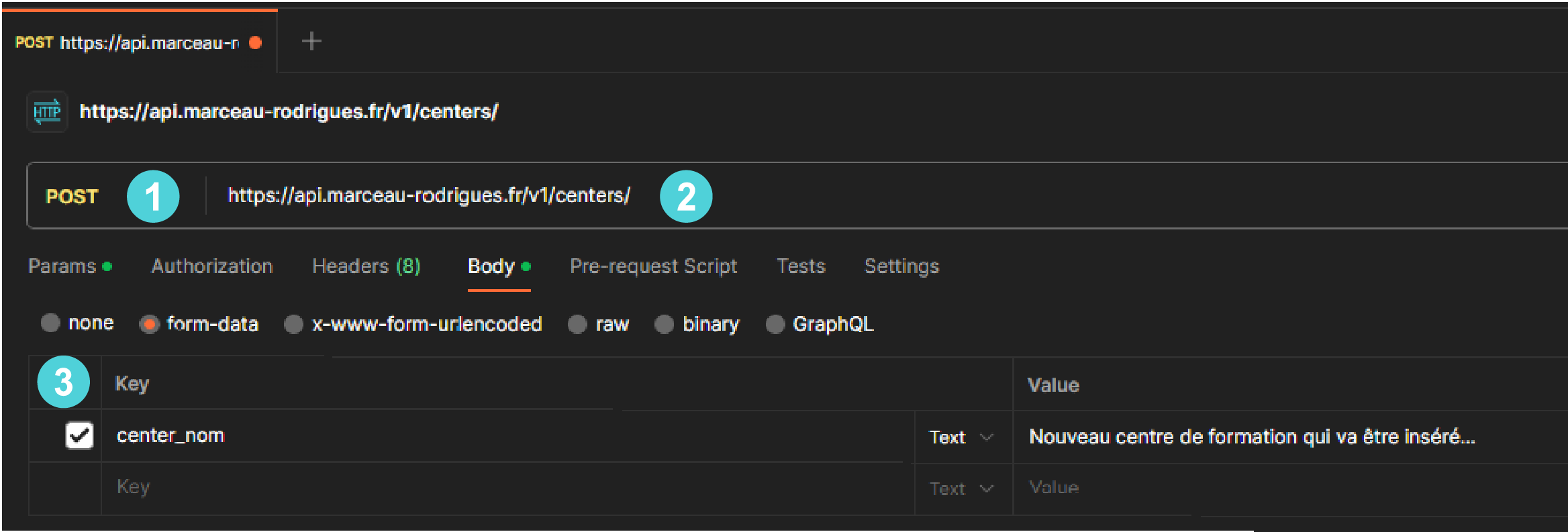The height and width of the screenshot is (532, 1568).
Task: Open the Authorization tab
Action: (212, 266)
